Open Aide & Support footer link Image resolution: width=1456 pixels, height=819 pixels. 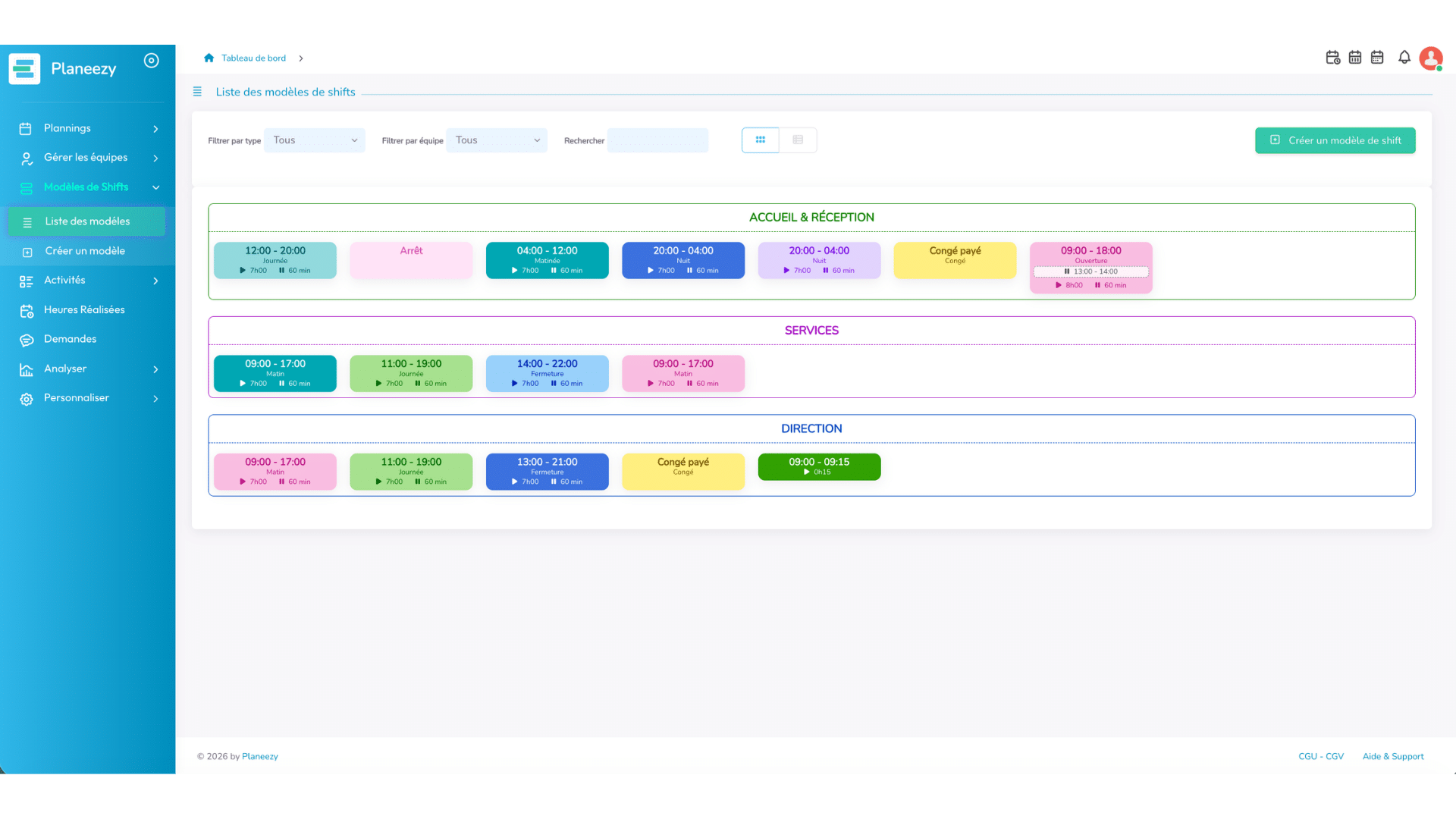point(1393,756)
